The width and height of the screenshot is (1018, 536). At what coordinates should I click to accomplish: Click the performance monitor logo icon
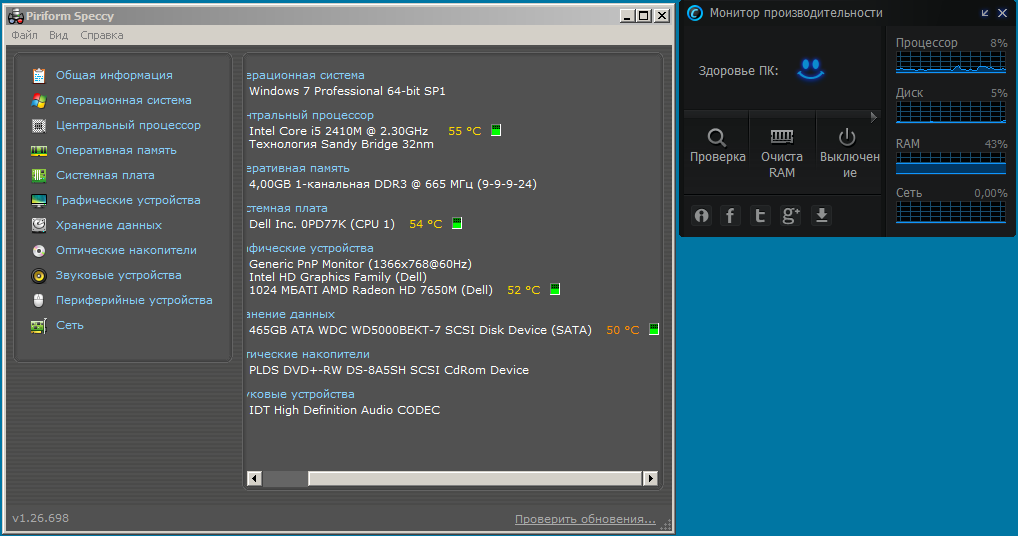pyautogui.click(x=695, y=13)
